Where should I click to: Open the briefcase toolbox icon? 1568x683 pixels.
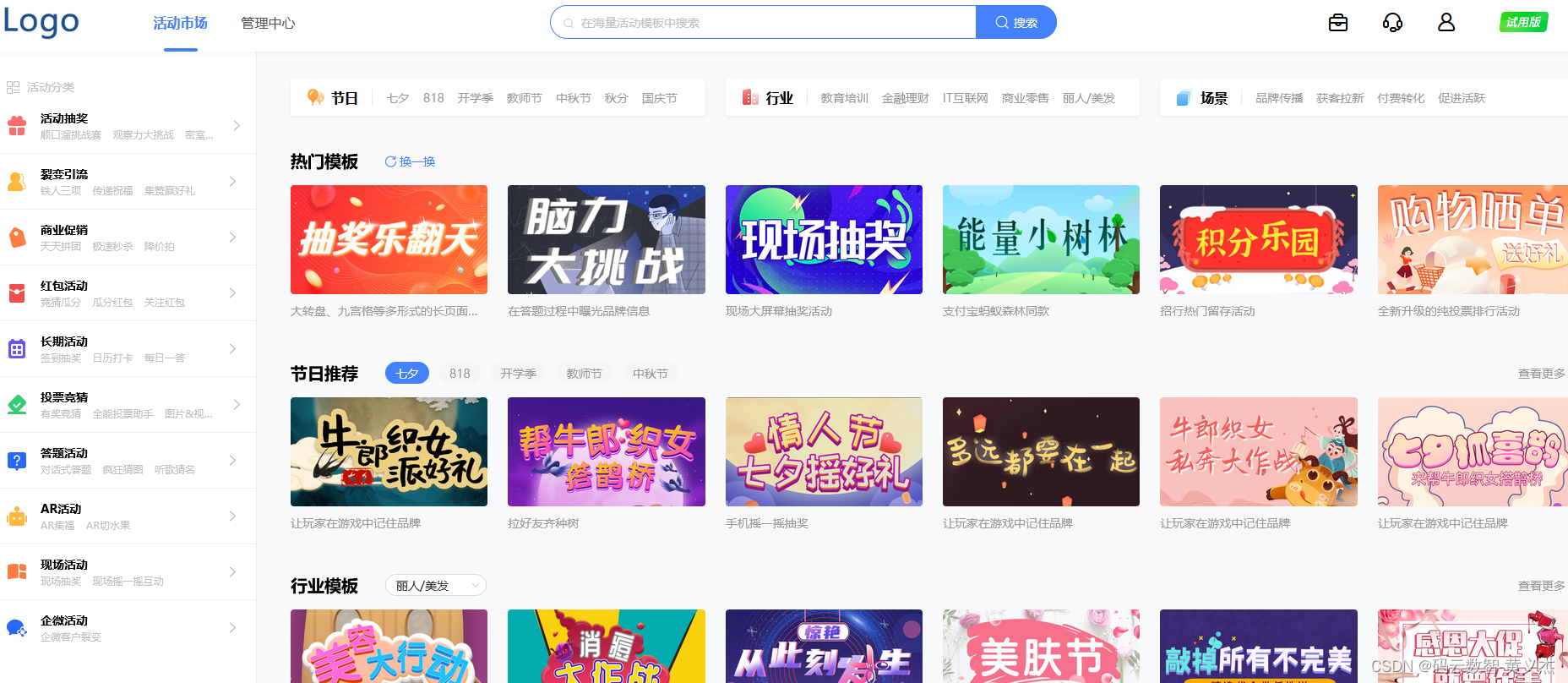click(1338, 23)
